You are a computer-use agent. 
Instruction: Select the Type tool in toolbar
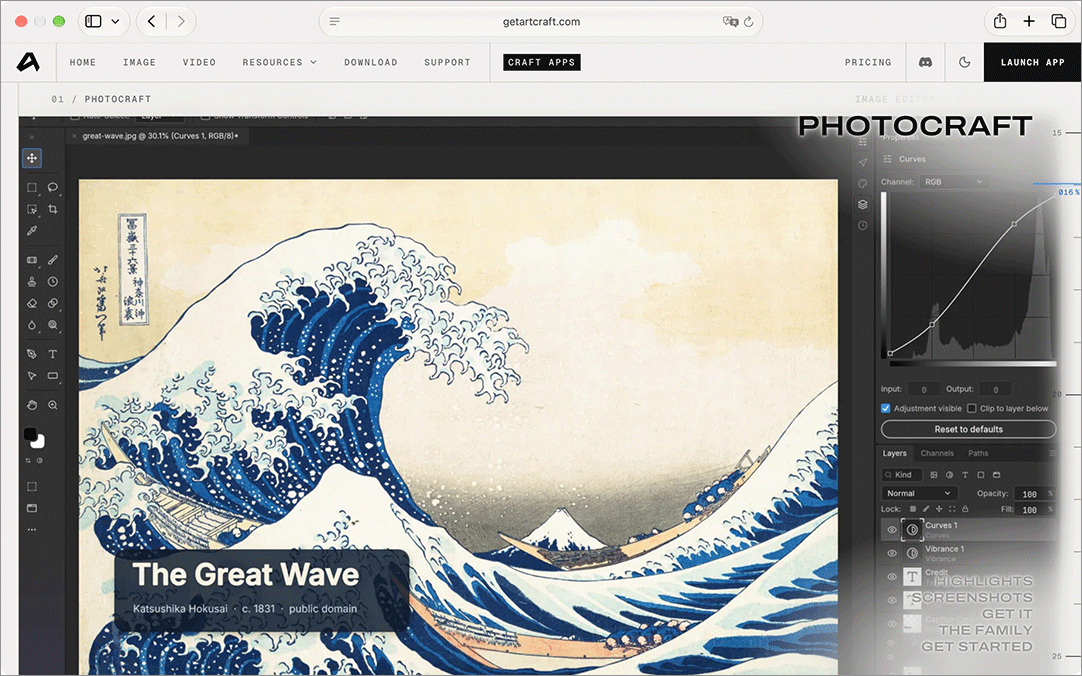(52, 354)
